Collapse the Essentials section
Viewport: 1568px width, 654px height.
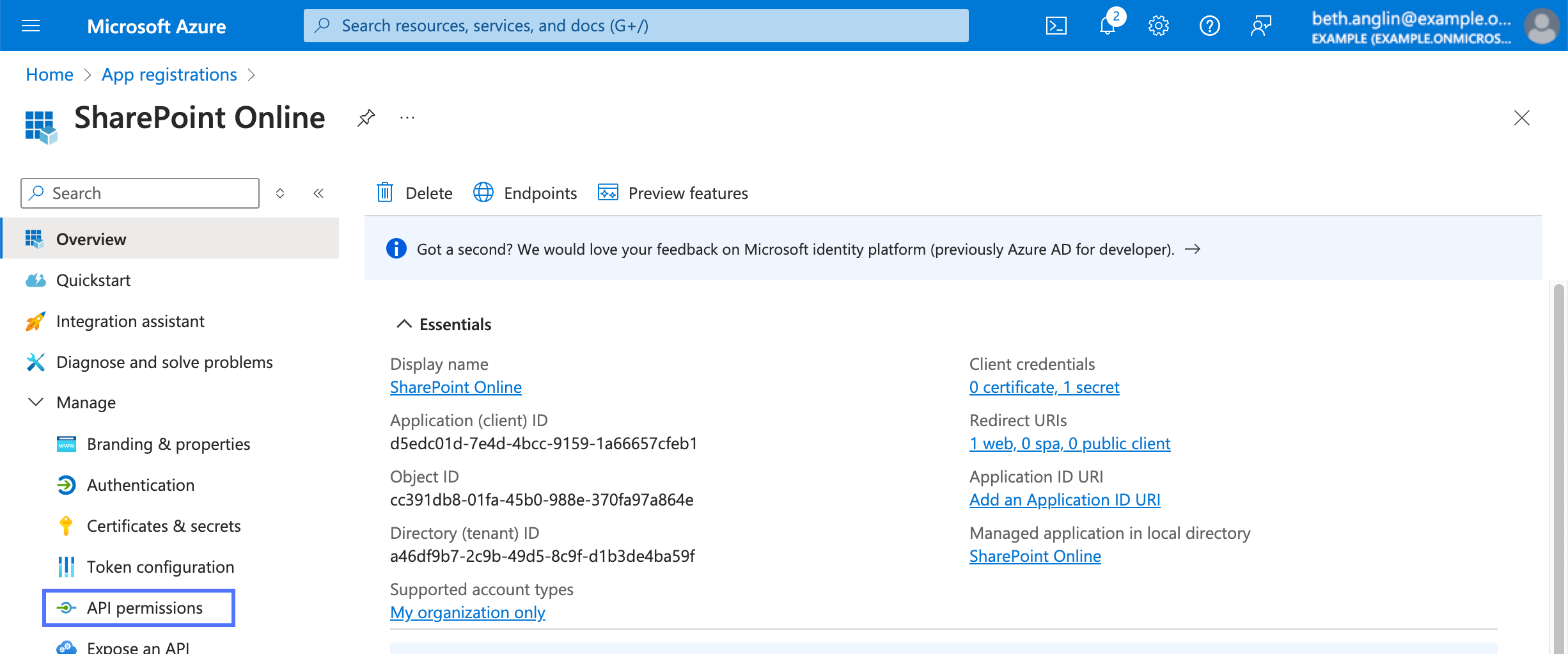pos(404,324)
